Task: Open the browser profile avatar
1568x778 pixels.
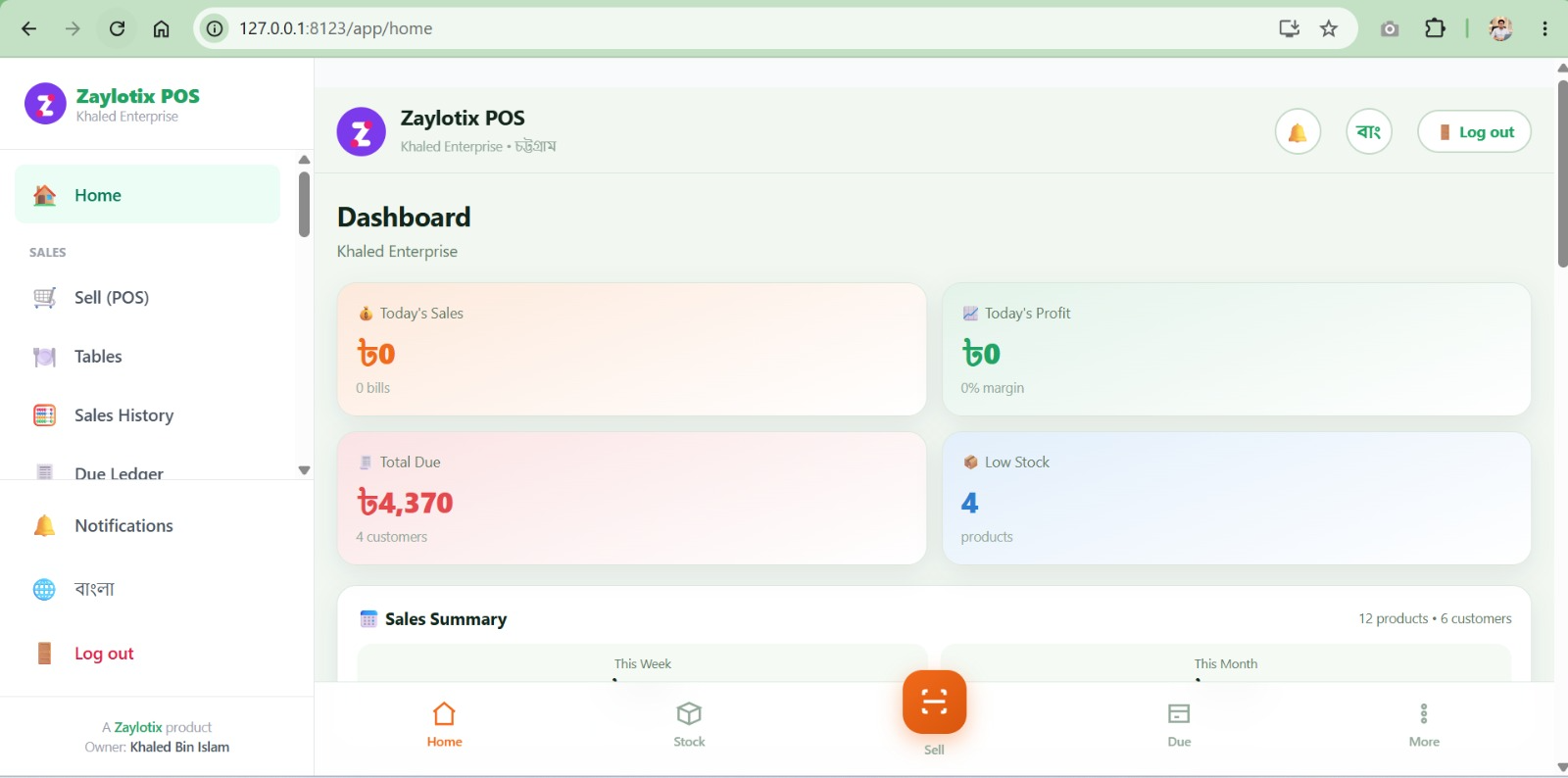Action: (1500, 28)
